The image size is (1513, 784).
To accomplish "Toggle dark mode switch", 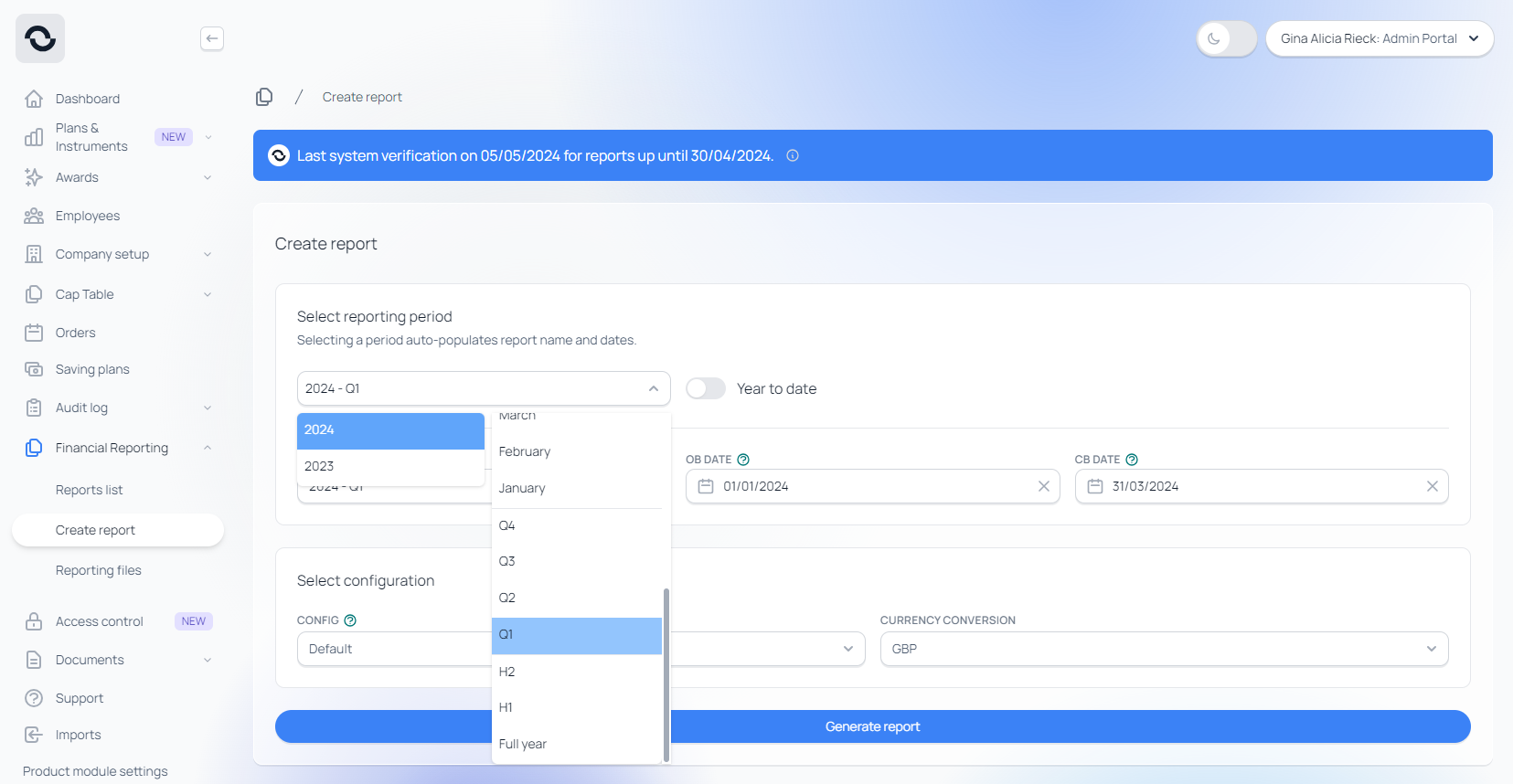I will 1226,38.
